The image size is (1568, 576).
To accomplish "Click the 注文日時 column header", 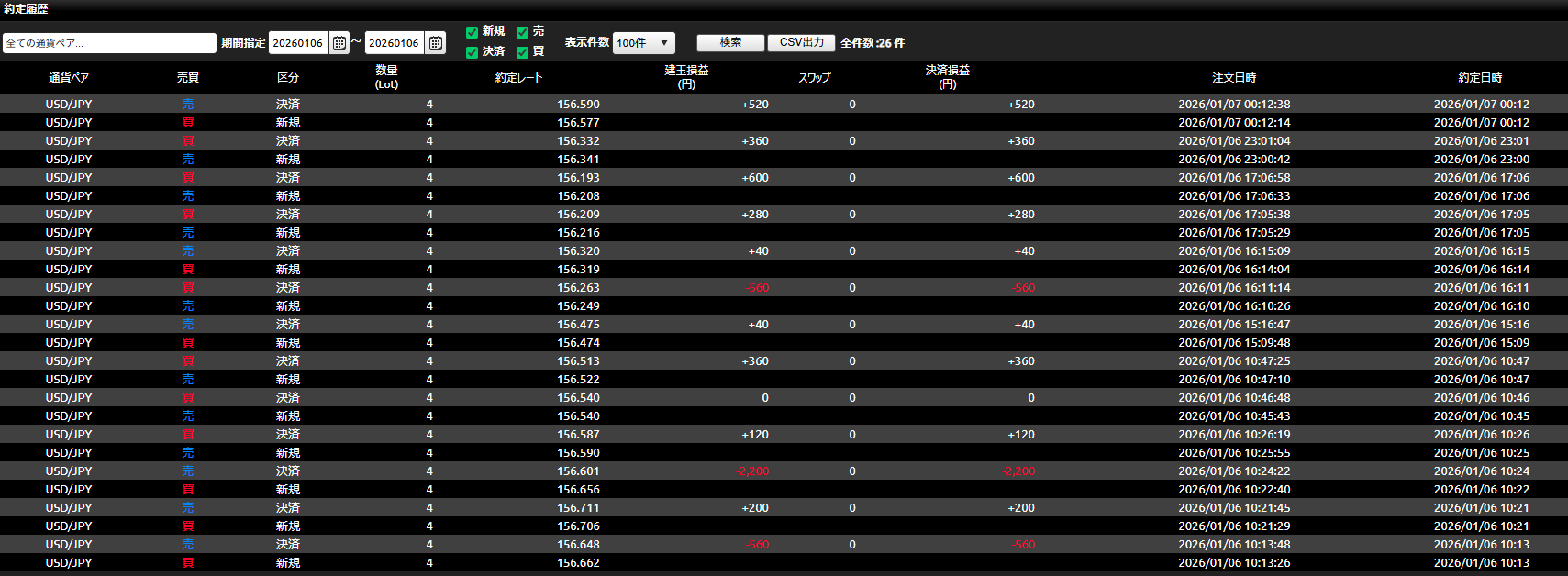I will point(1234,78).
